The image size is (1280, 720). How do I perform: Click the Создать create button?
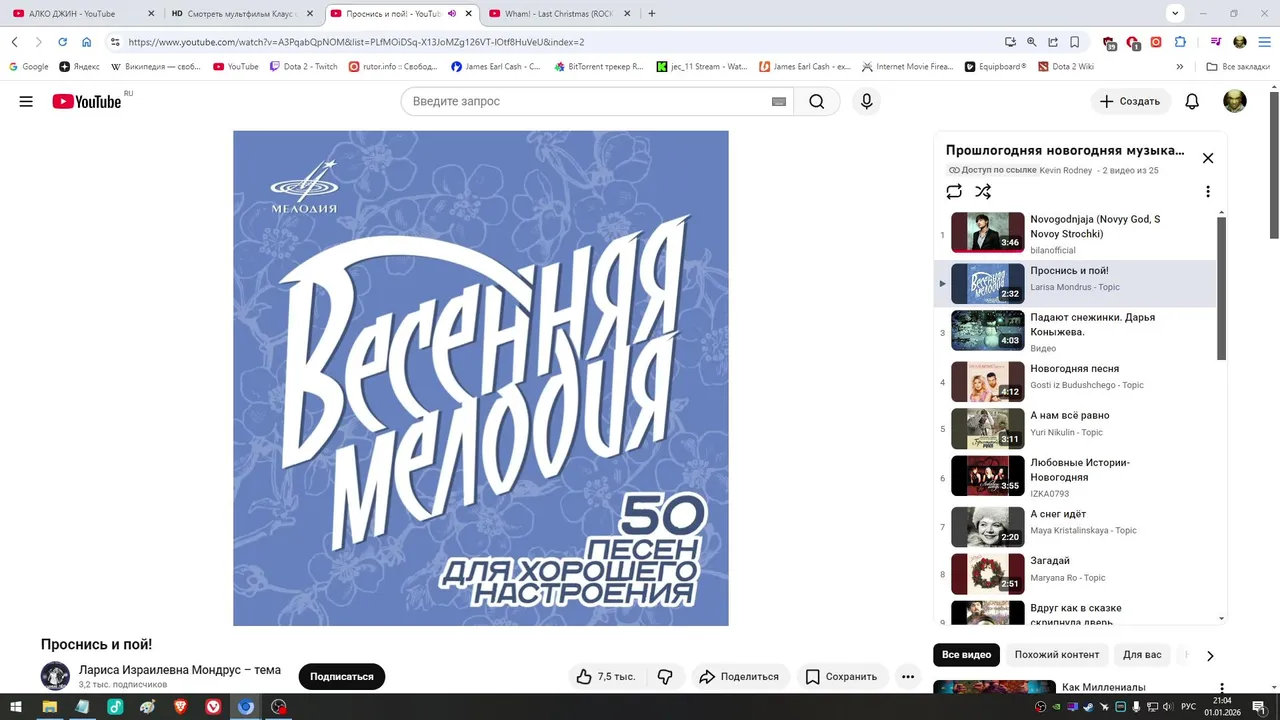pyautogui.click(x=1130, y=101)
